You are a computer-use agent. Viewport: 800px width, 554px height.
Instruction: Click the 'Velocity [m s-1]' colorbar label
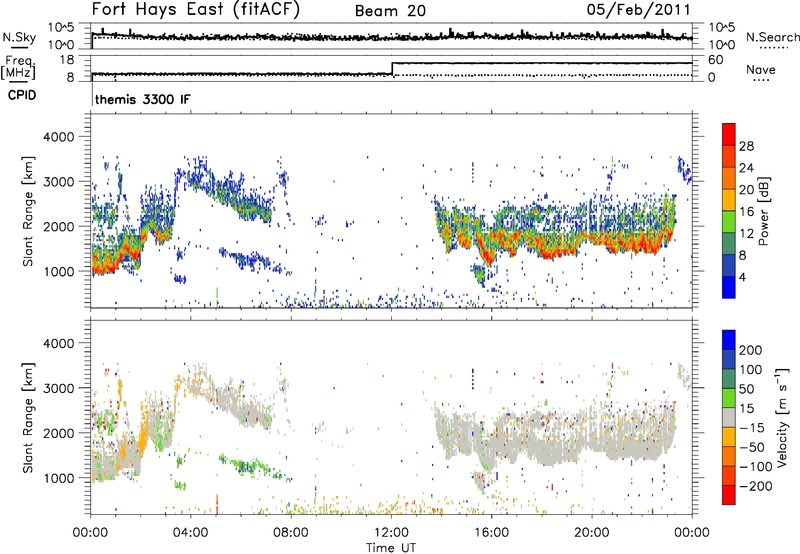(782, 417)
